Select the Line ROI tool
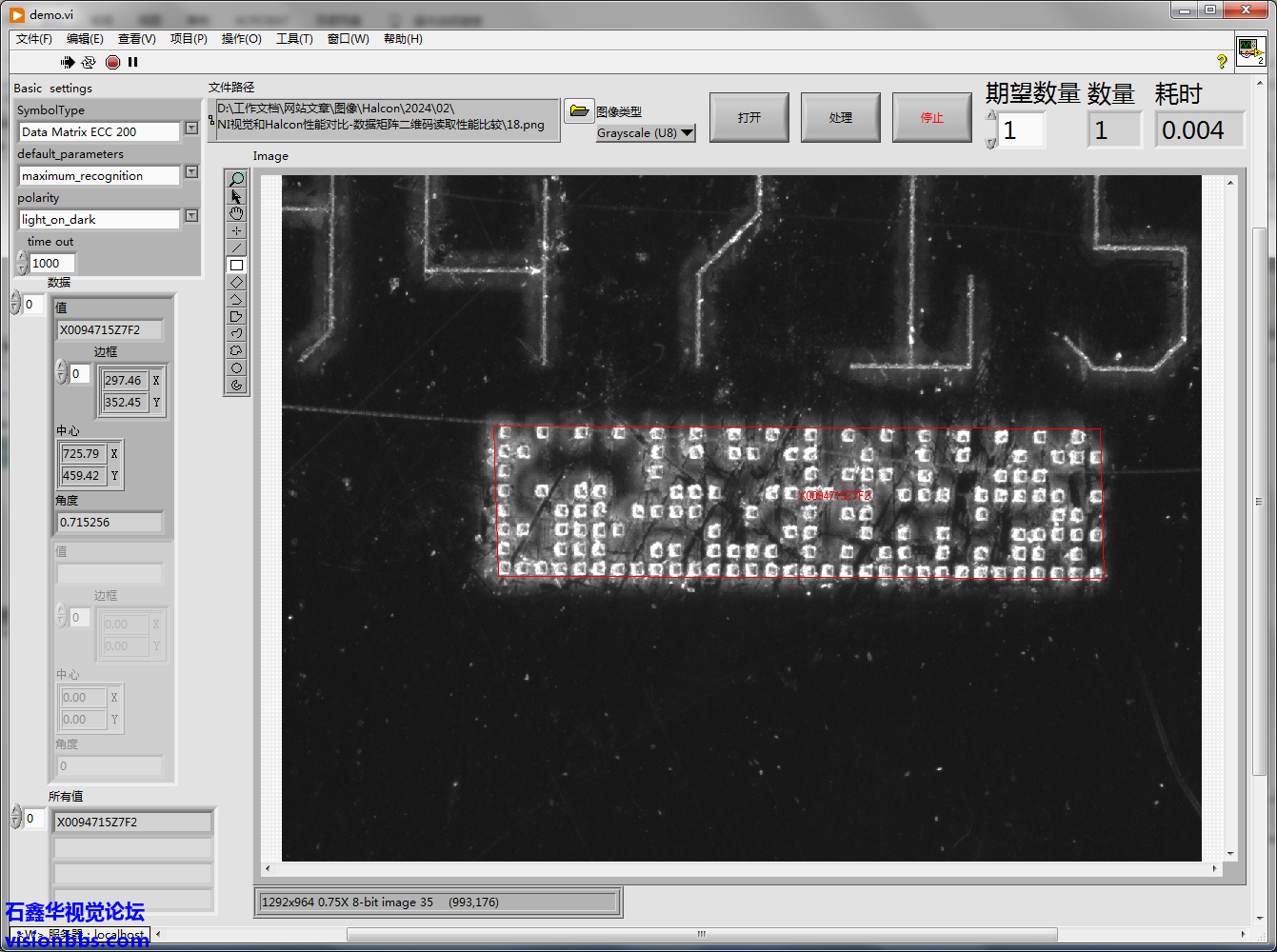 point(237,248)
